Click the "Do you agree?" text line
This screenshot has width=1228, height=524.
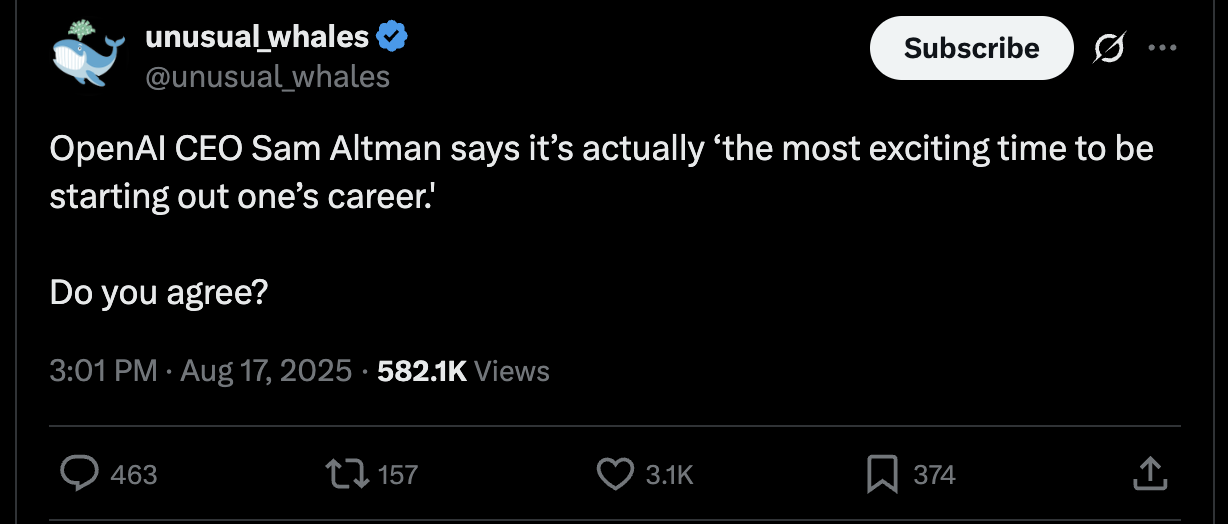(158, 292)
